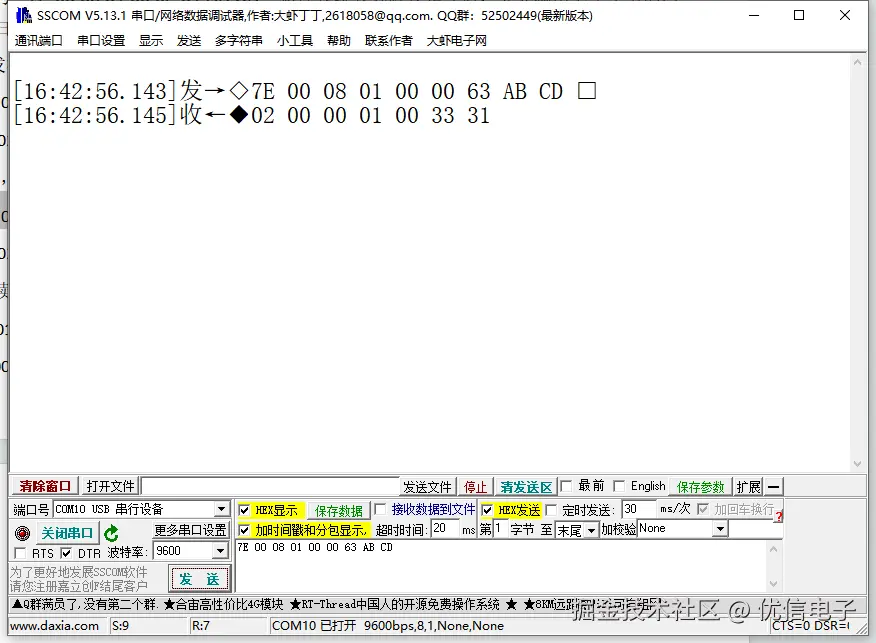The width and height of the screenshot is (876, 643).
Task: Open the www.daxia.com website link
Action: point(55,625)
